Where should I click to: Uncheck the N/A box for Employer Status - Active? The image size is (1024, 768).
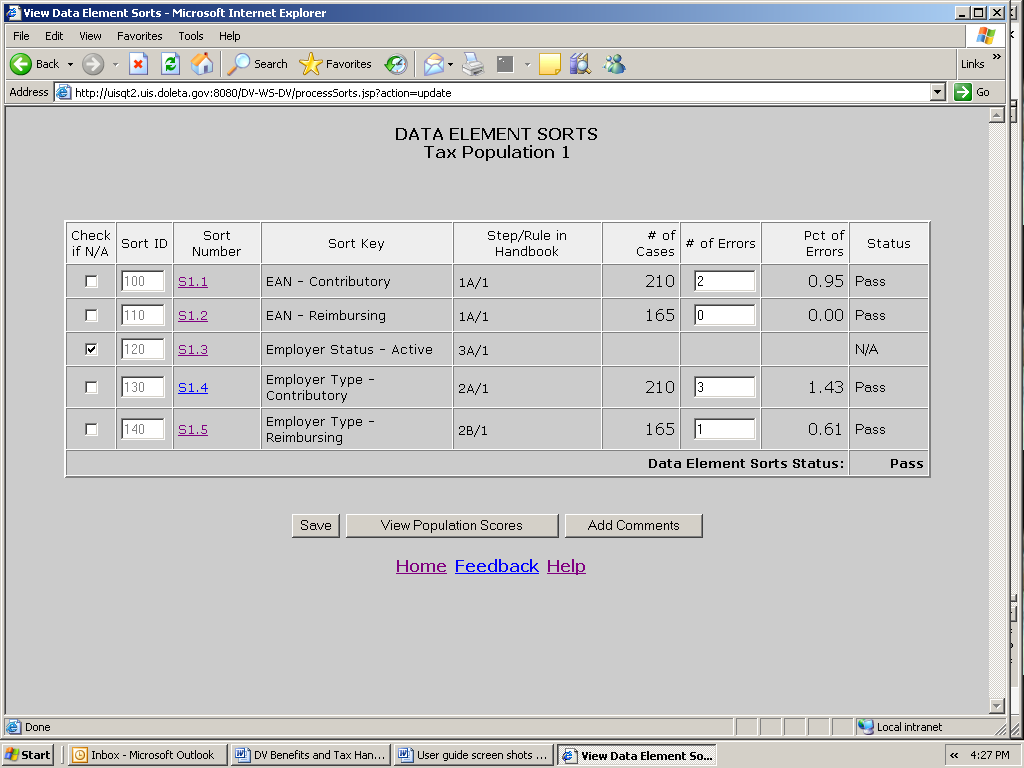(91, 350)
